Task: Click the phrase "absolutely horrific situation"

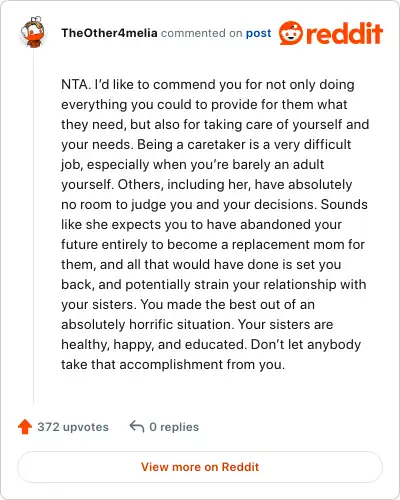Action: click(x=146, y=324)
